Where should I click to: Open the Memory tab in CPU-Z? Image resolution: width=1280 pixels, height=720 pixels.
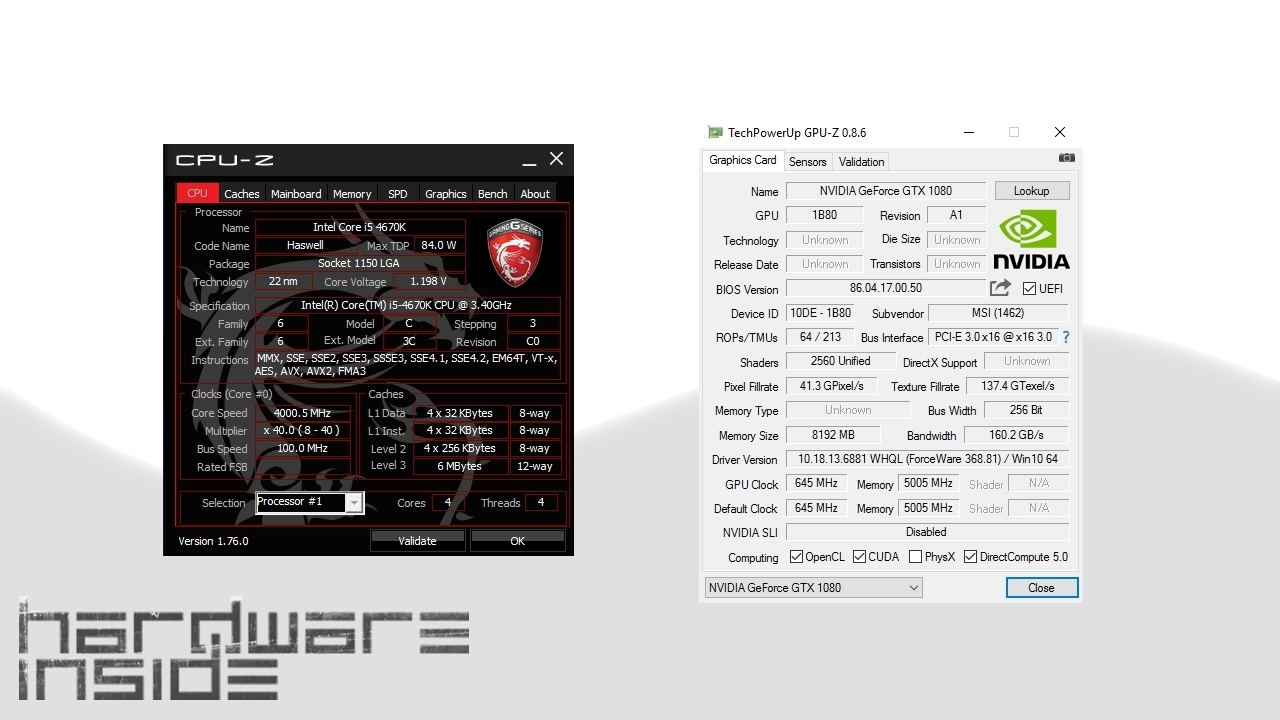pyautogui.click(x=352, y=194)
